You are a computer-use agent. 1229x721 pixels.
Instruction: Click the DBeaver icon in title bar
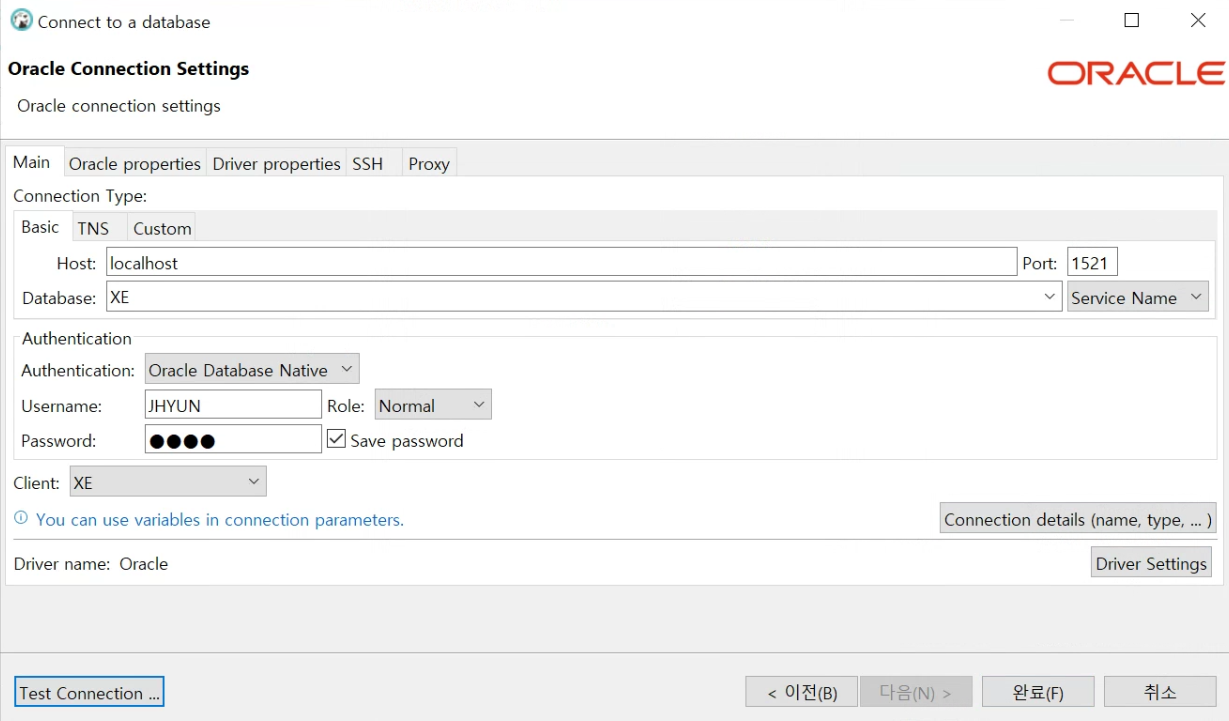coord(20,20)
